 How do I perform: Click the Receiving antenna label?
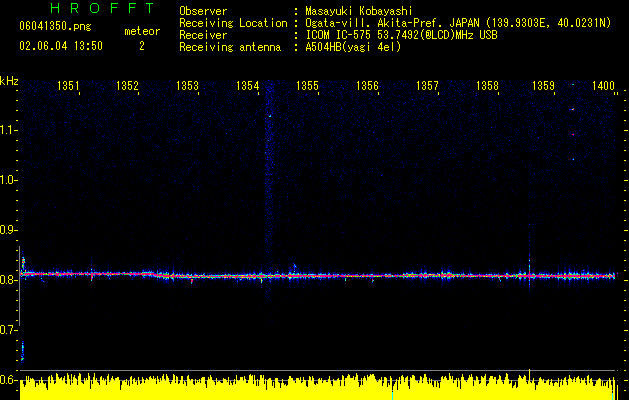pos(230,47)
